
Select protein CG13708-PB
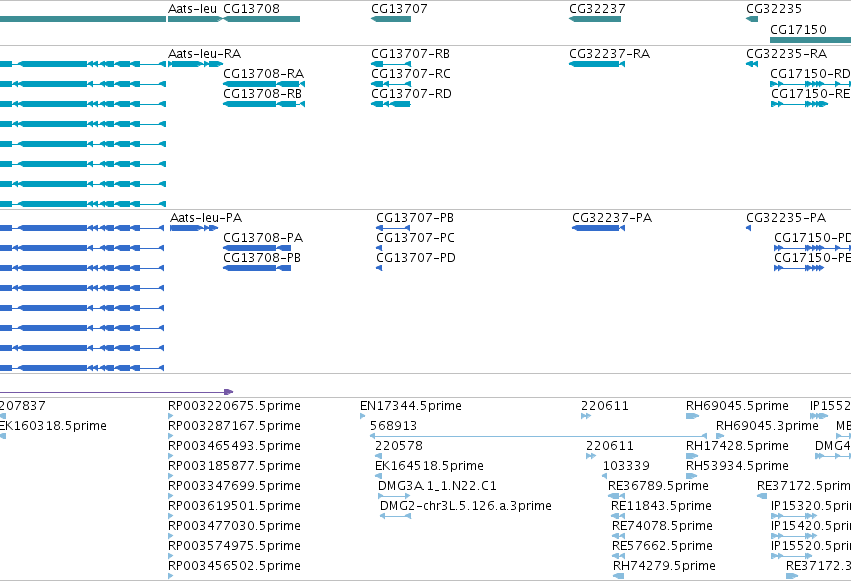(257, 268)
